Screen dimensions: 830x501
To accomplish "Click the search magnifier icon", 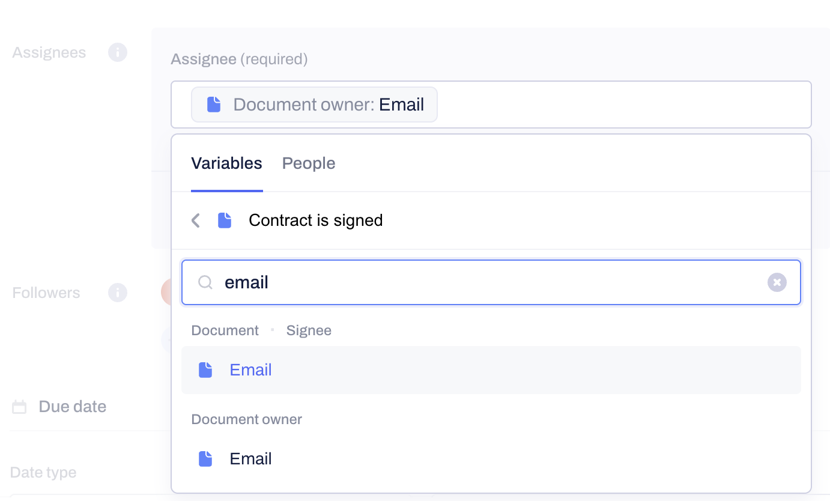I will point(205,282).
